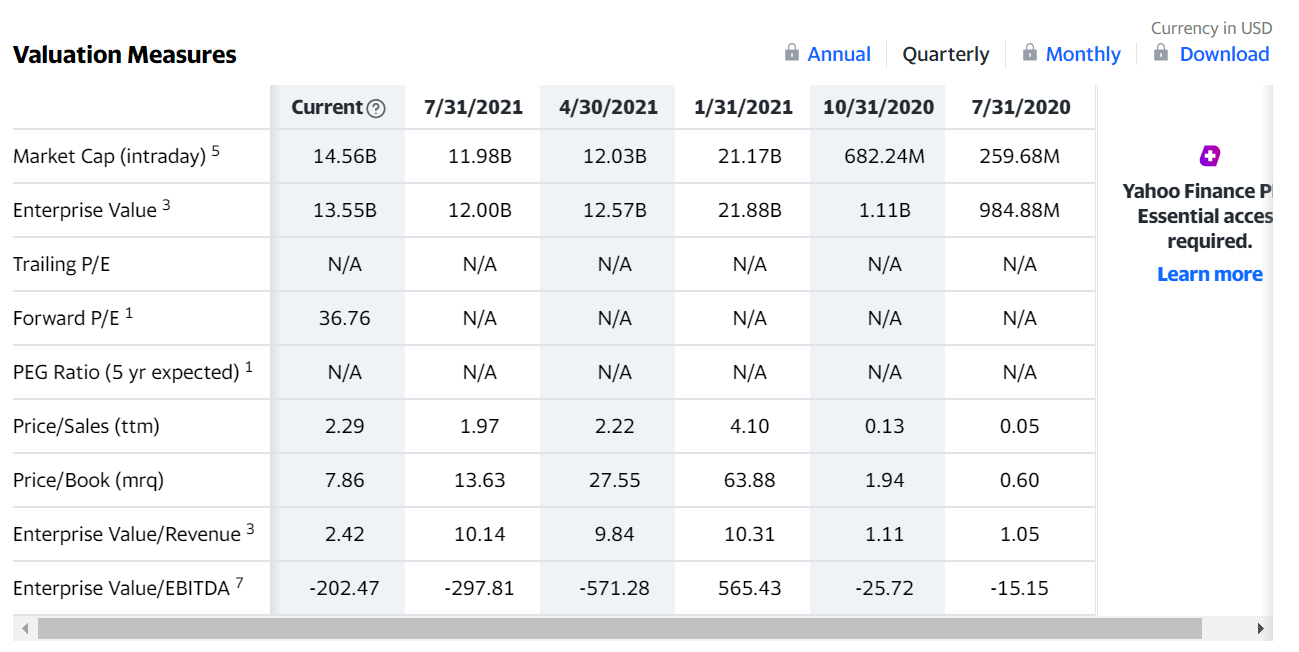Click the horizontal scrollbar thumb

tap(620, 629)
